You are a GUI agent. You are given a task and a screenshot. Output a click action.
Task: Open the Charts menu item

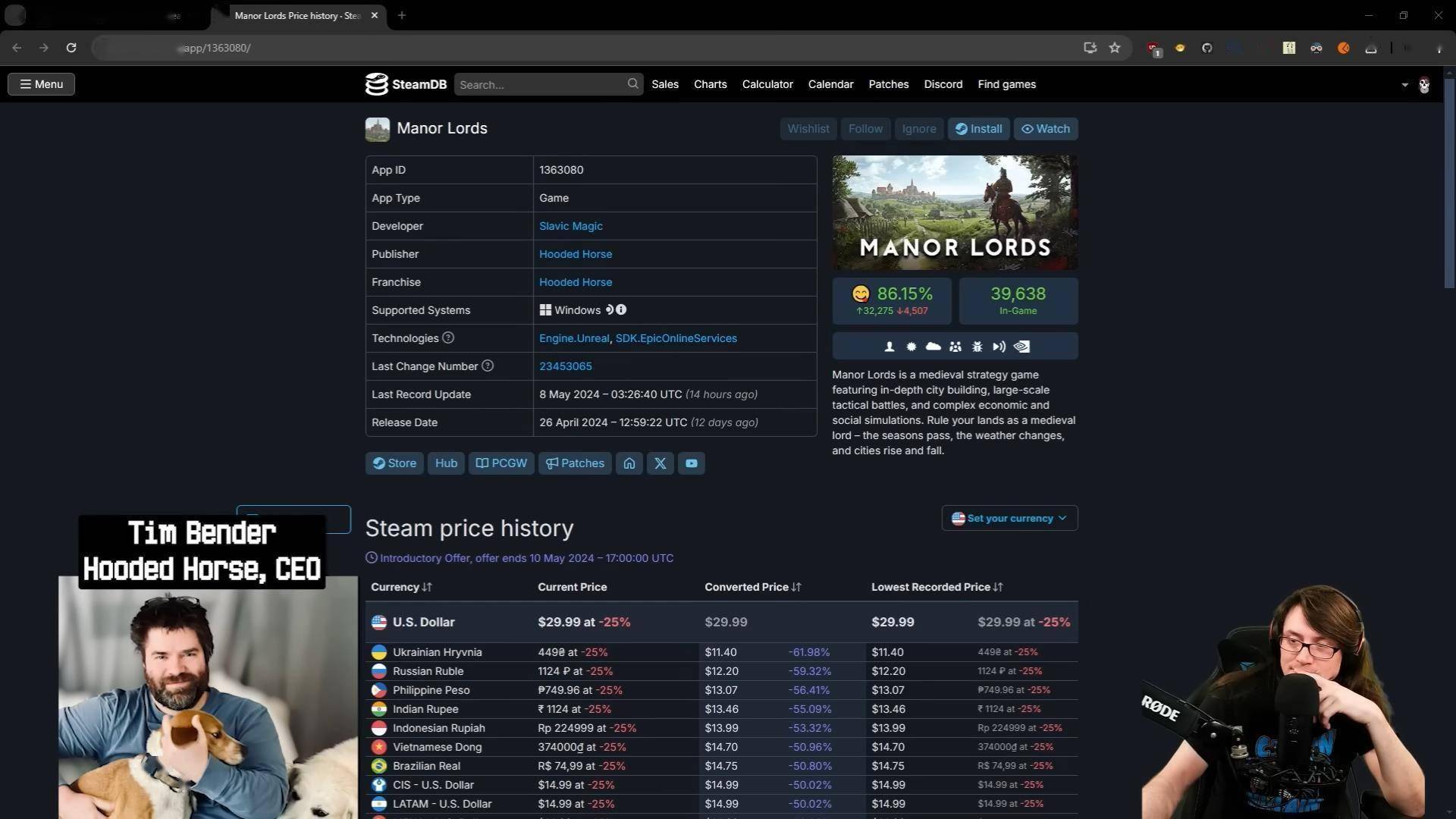click(x=711, y=84)
